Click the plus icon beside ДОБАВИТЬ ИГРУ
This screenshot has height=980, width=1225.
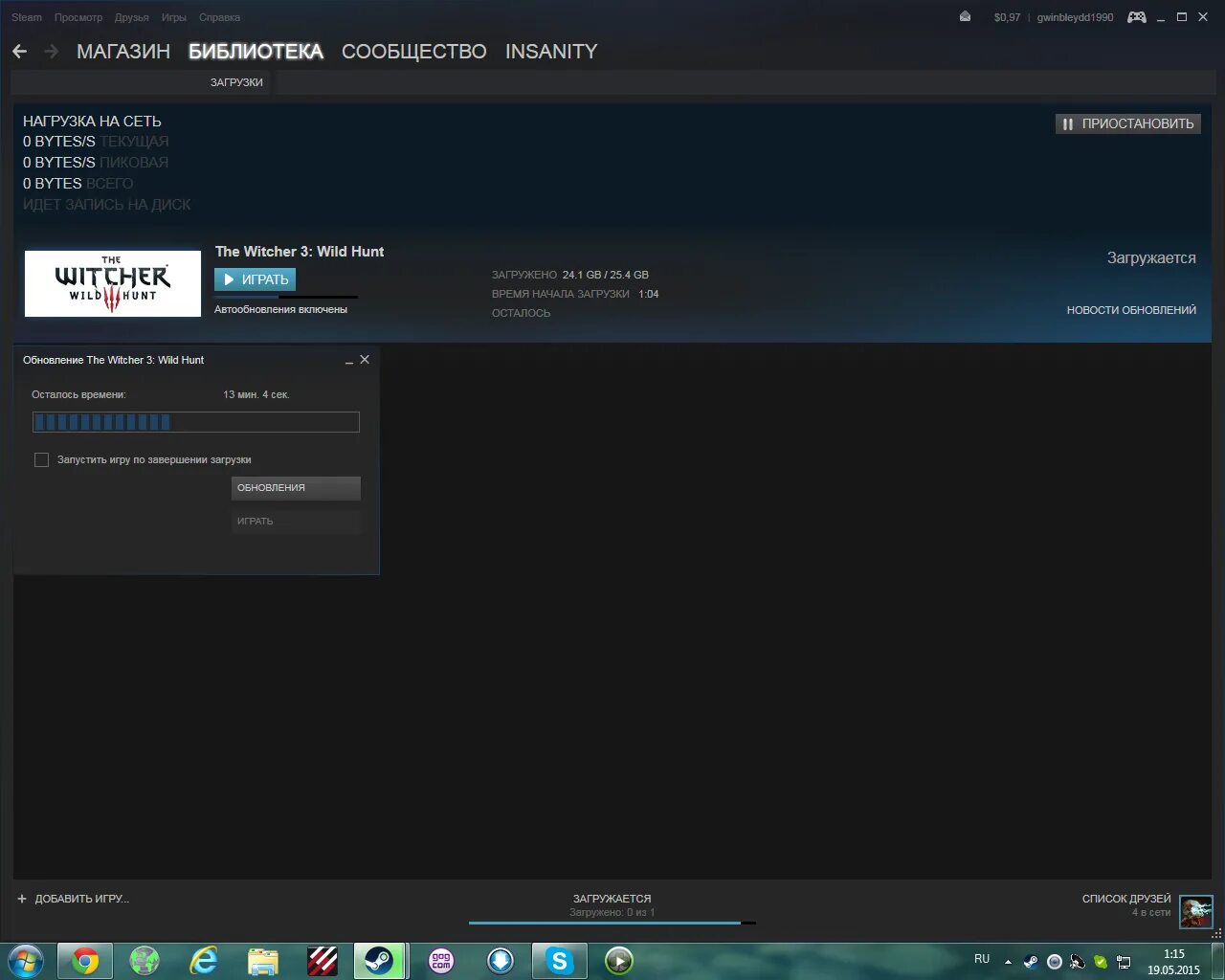(22, 899)
